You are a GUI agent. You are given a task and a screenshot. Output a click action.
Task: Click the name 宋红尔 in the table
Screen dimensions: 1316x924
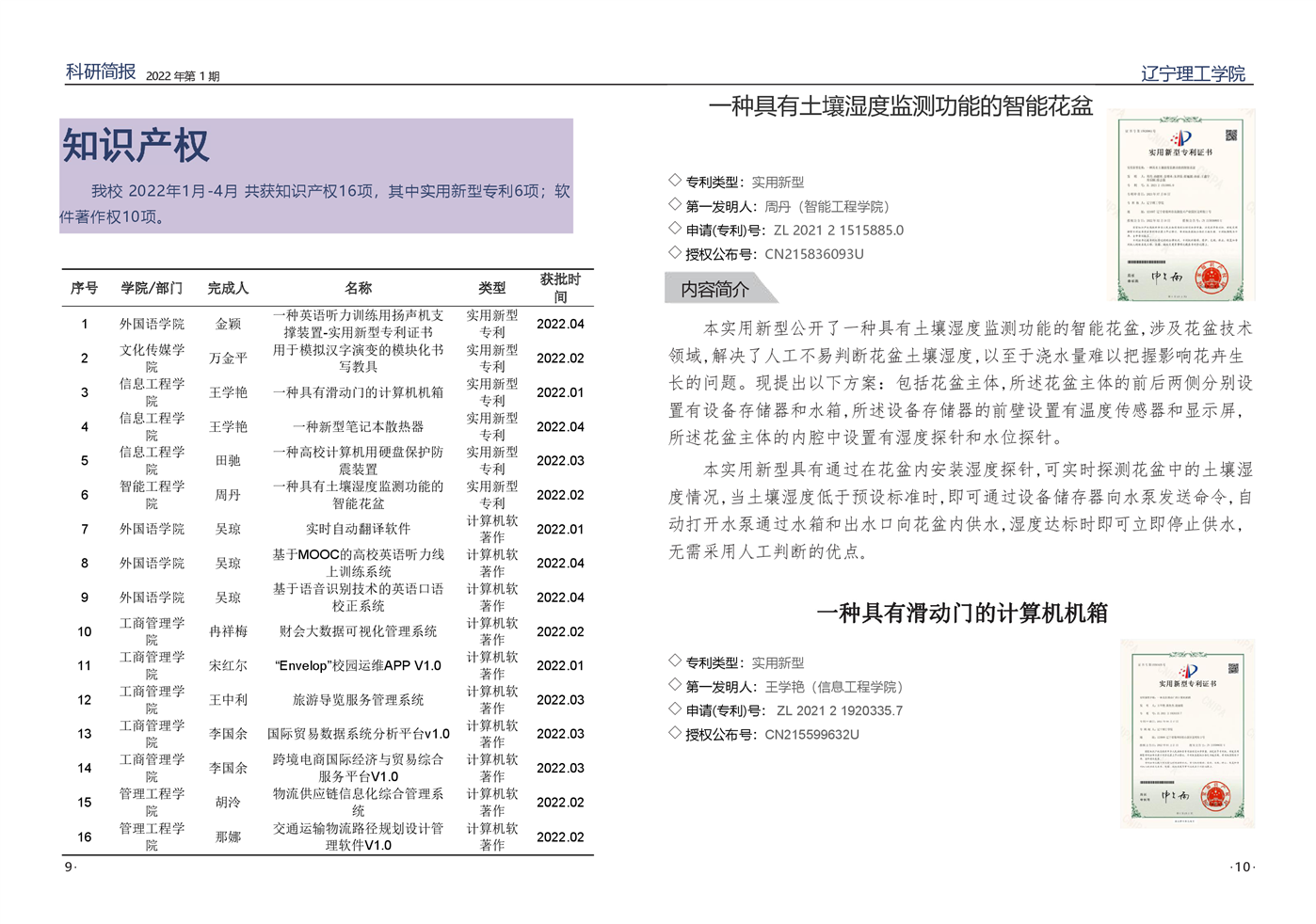coord(228,665)
